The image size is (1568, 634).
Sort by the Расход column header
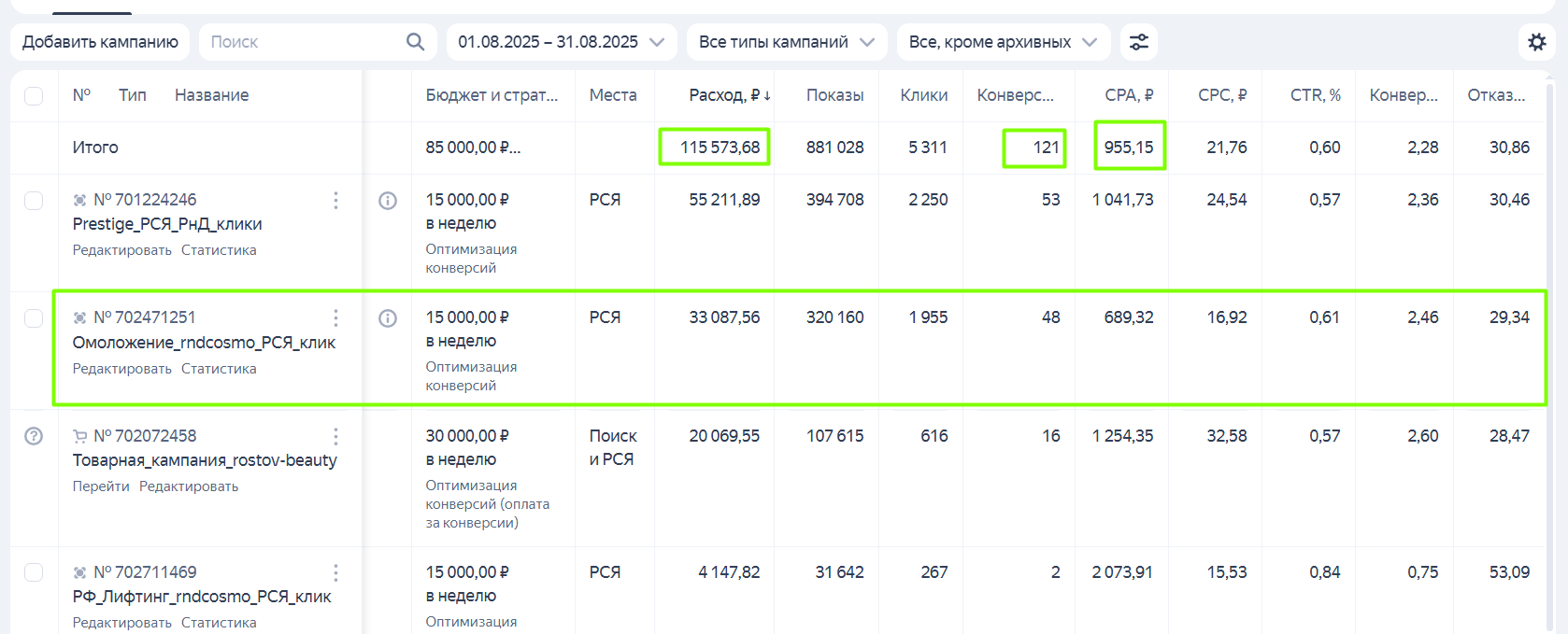[729, 95]
